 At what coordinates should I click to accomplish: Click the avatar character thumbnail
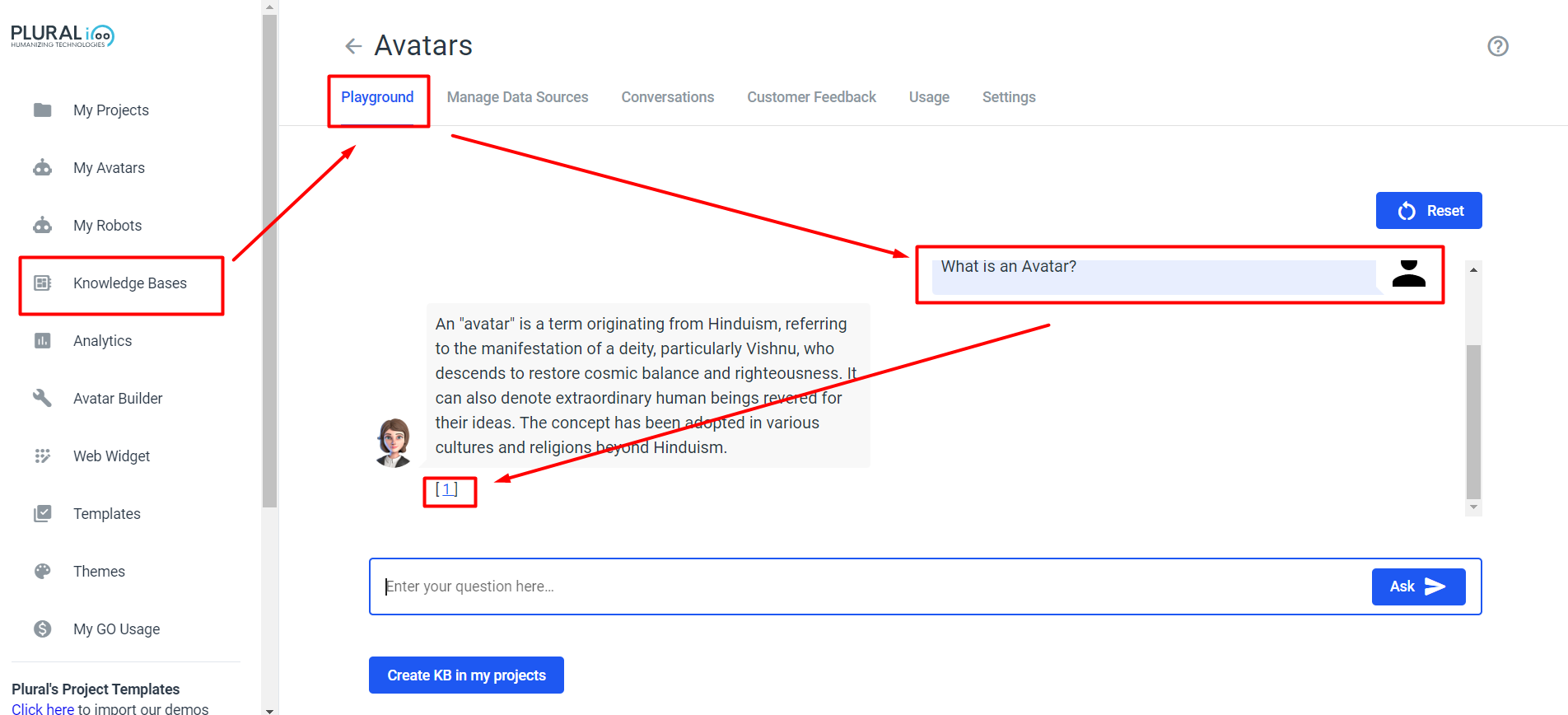tap(393, 442)
